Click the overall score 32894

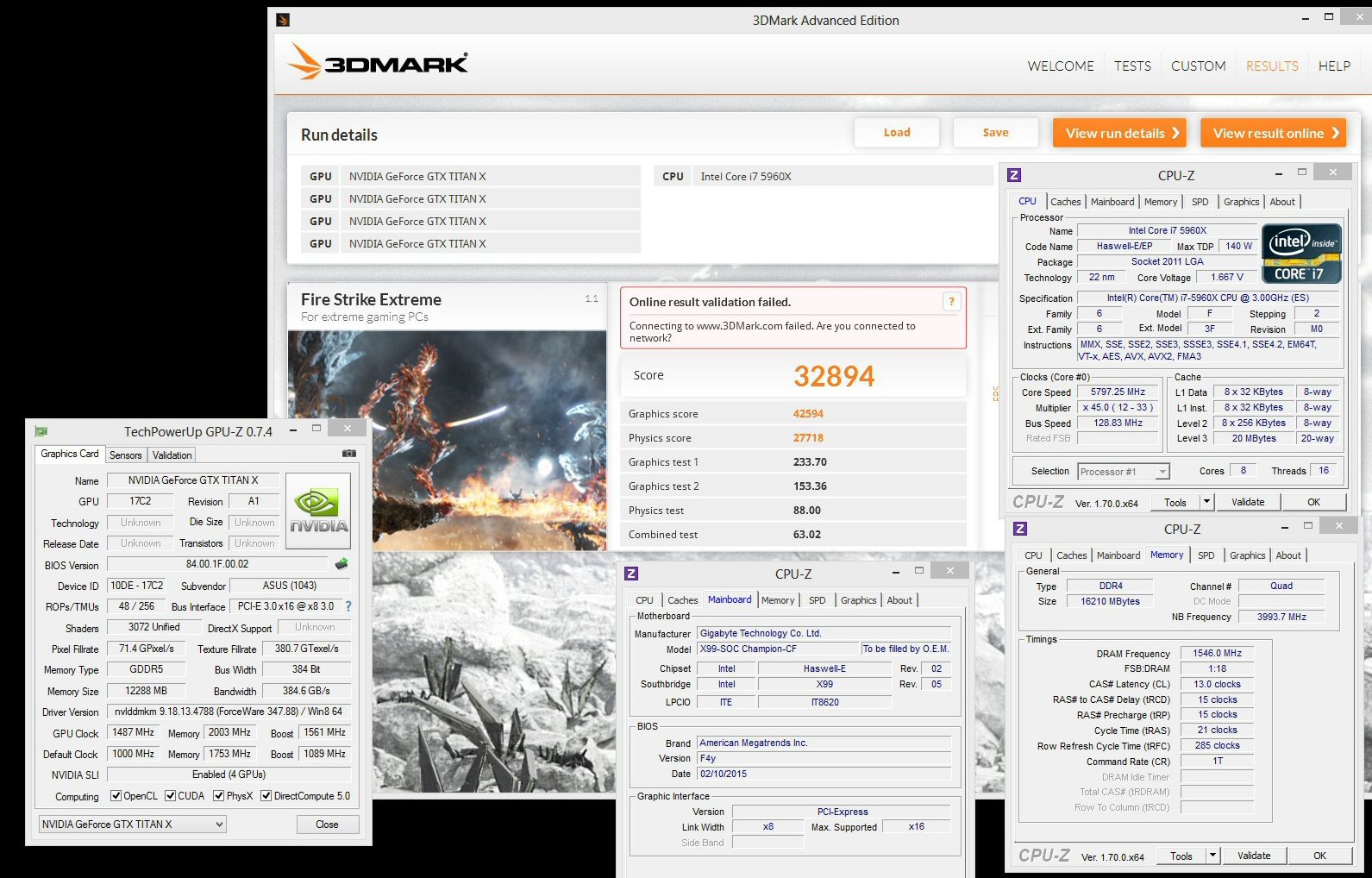pos(834,376)
